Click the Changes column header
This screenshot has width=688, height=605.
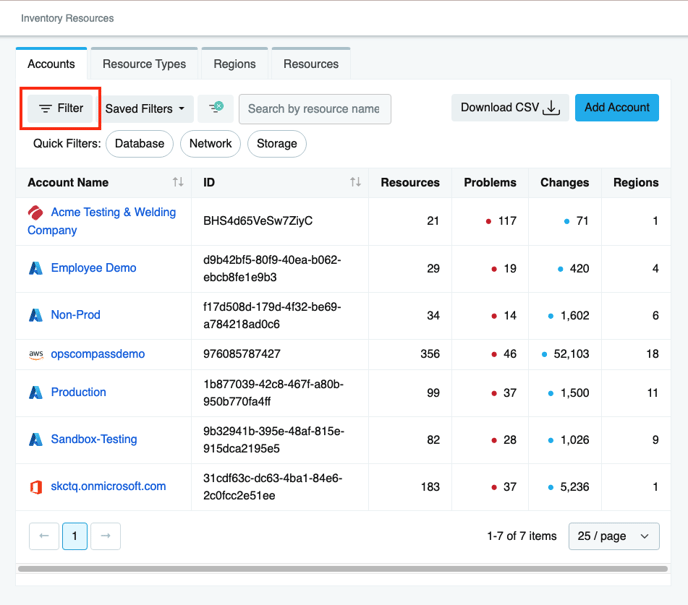coord(564,183)
